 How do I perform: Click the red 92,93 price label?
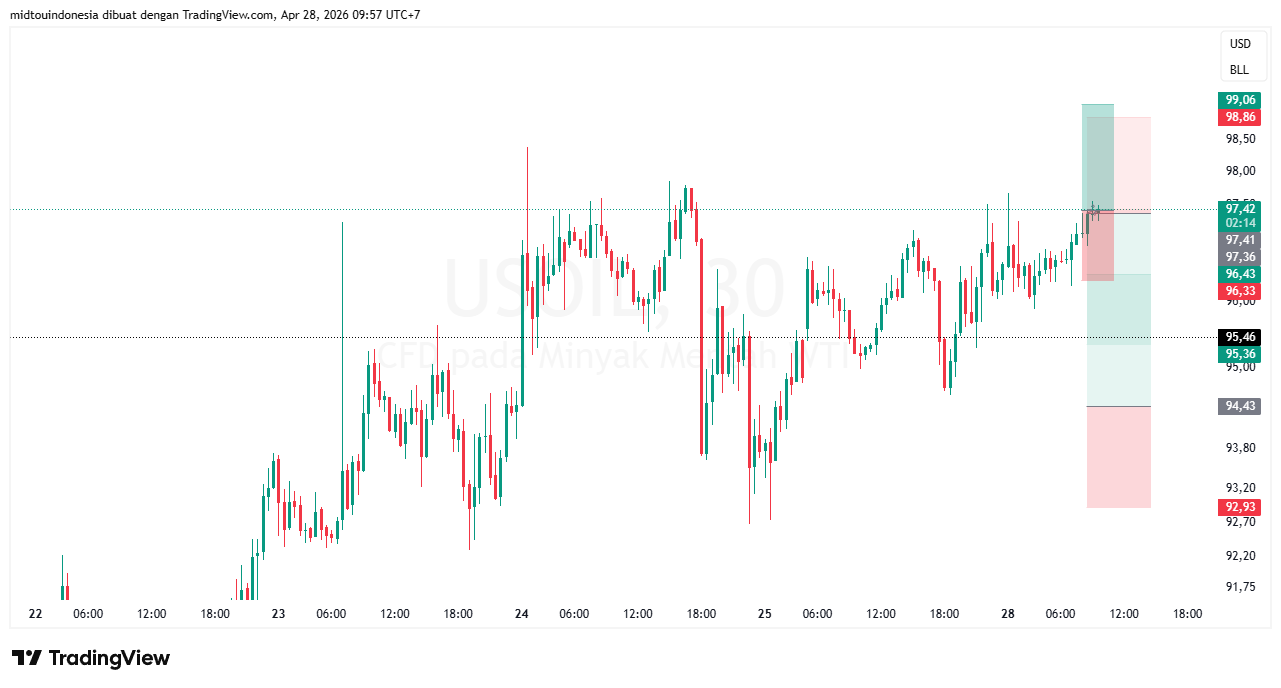[1240, 507]
